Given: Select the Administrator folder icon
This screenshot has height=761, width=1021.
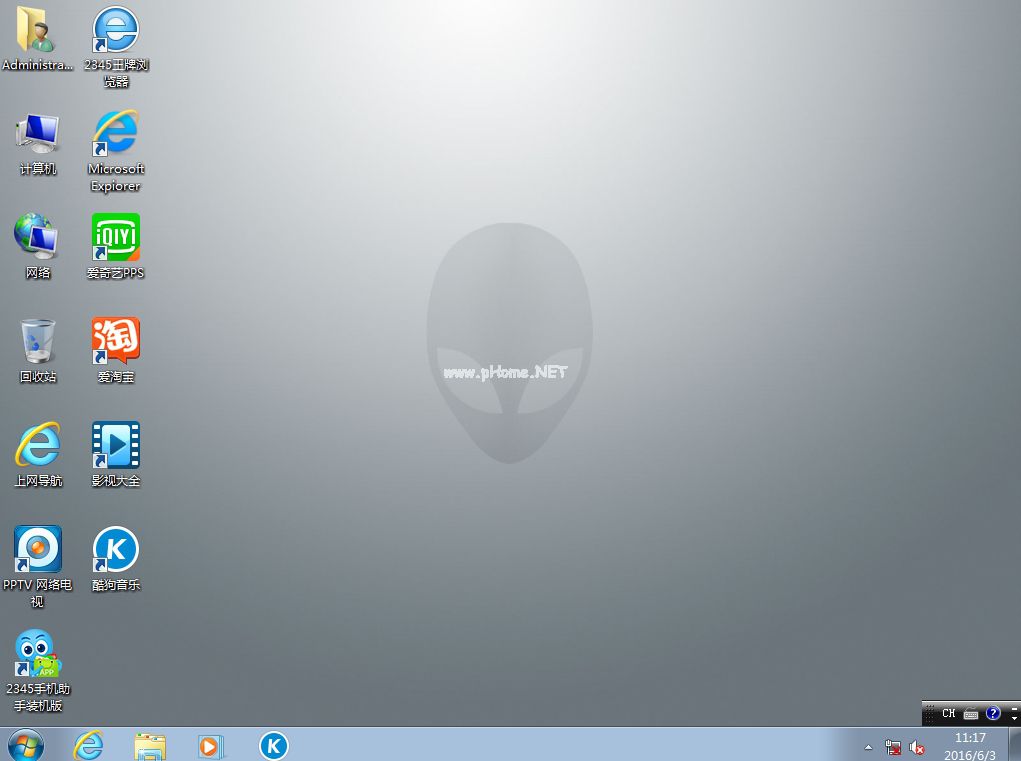Looking at the screenshot, I should tap(37, 31).
